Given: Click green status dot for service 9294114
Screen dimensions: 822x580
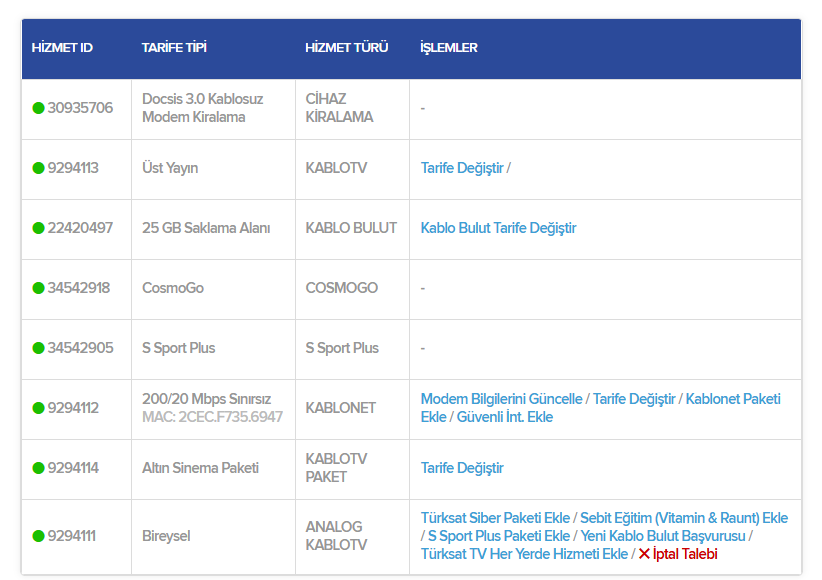Looking at the screenshot, I should pyautogui.click(x=38, y=468).
